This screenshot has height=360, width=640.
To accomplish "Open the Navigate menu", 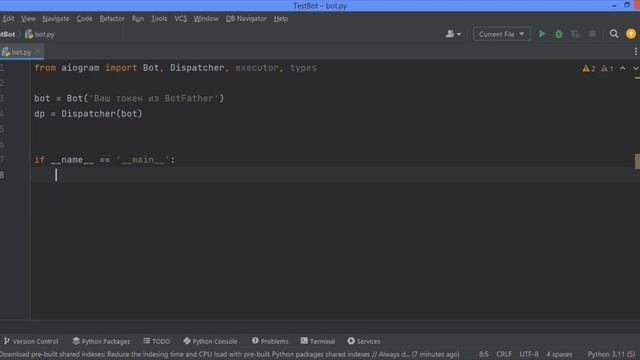I will pos(56,19).
